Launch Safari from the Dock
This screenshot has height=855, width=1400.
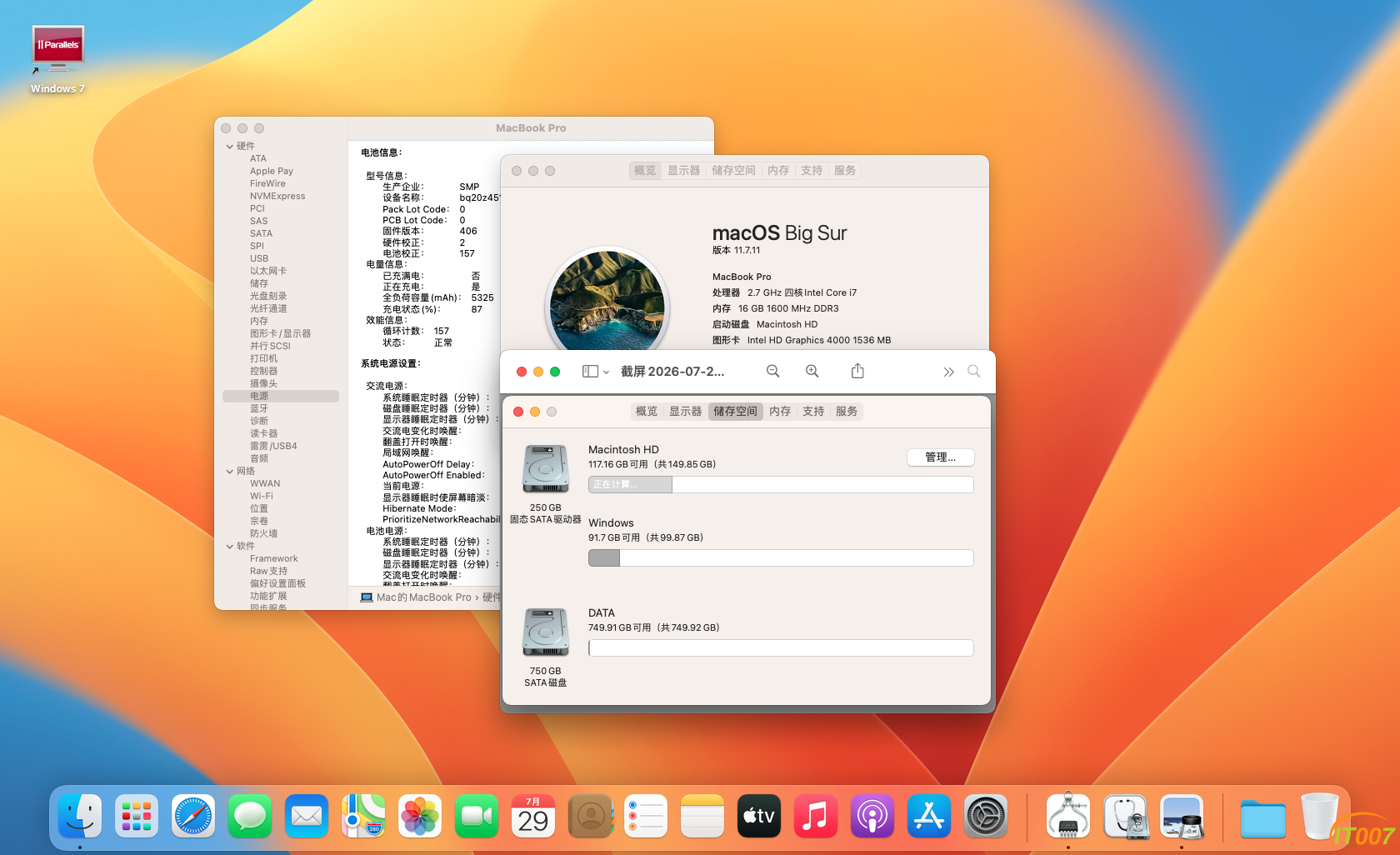click(193, 816)
